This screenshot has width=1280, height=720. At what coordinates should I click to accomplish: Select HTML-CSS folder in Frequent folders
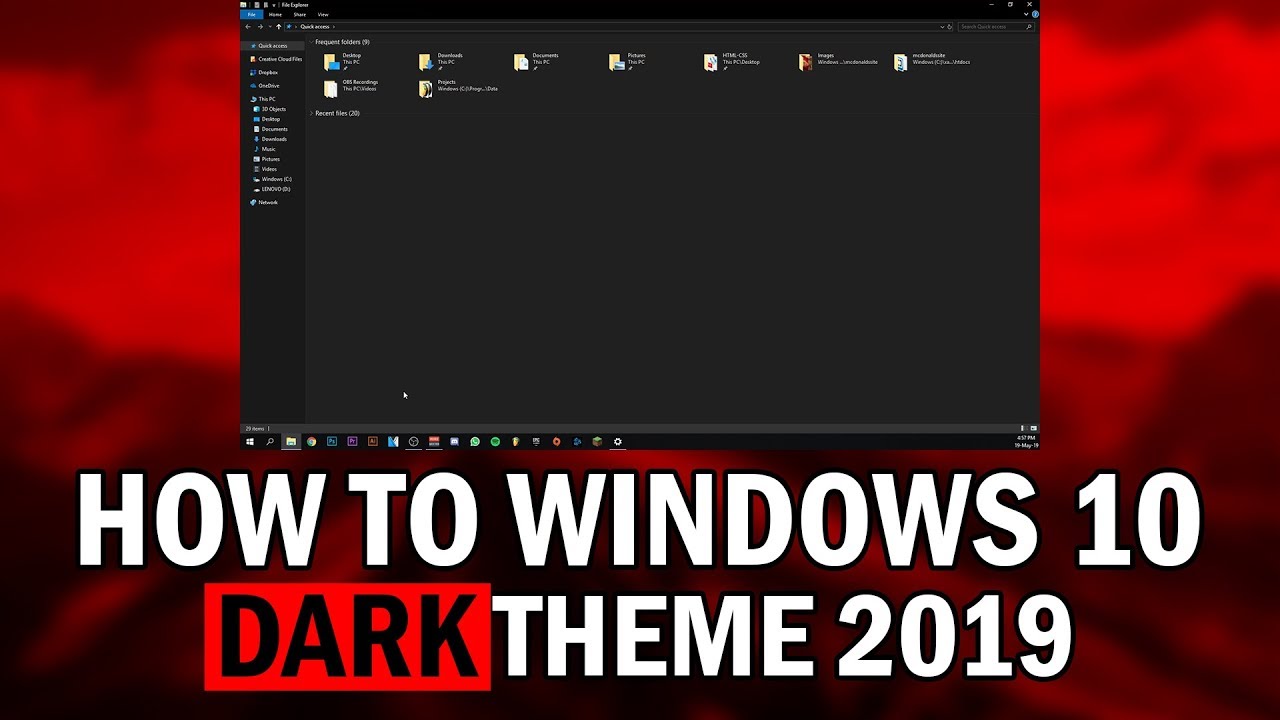[732, 62]
